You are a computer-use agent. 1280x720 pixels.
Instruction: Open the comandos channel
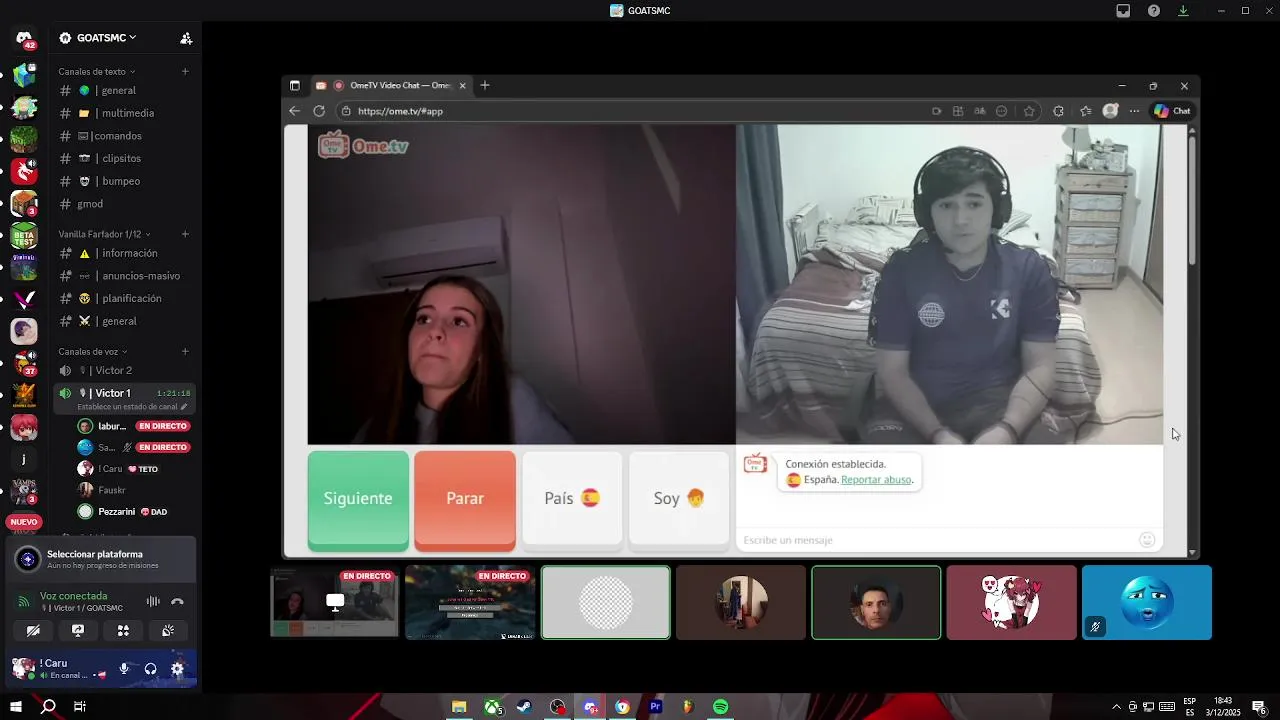[125, 136]
